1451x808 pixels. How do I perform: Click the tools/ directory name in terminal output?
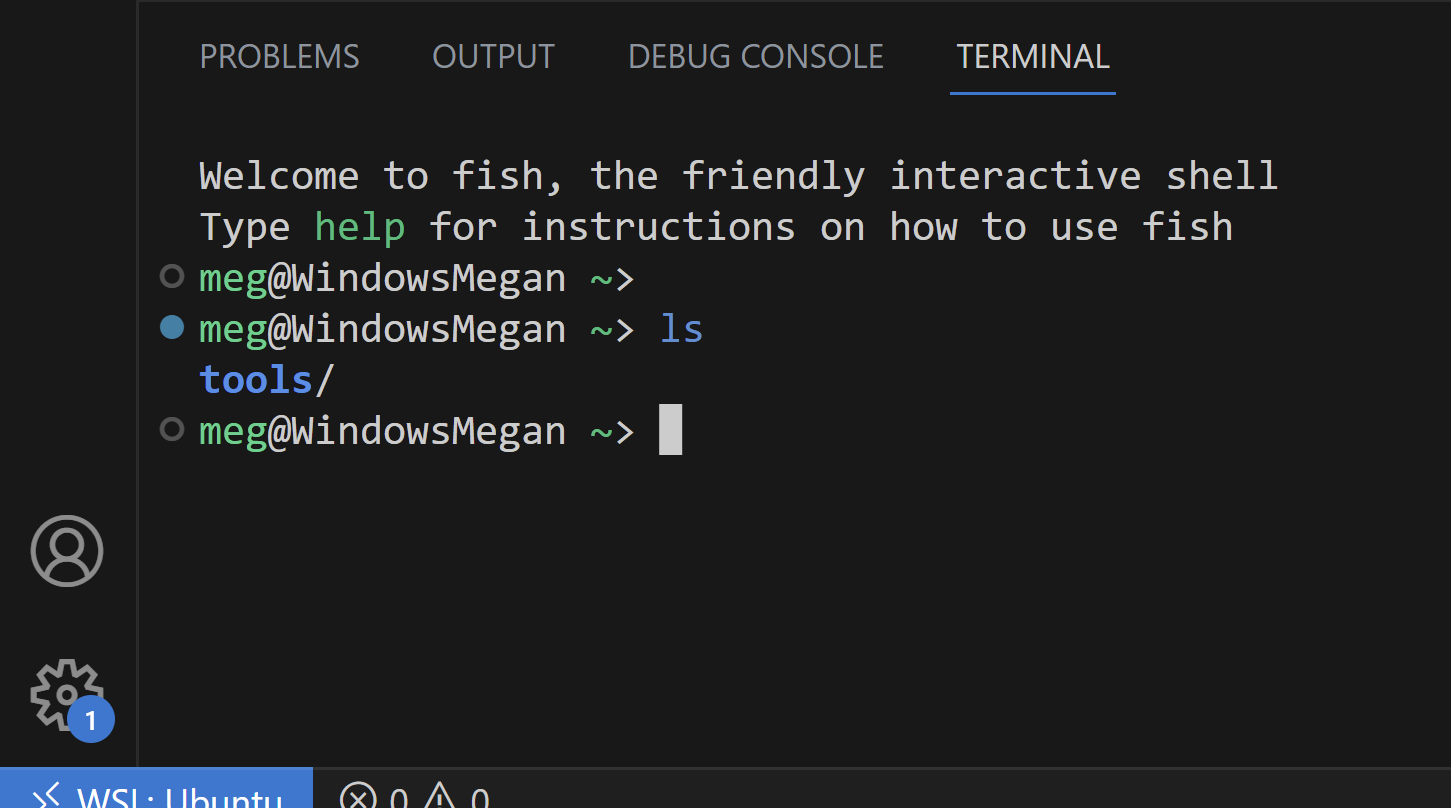tap(256, 379)
